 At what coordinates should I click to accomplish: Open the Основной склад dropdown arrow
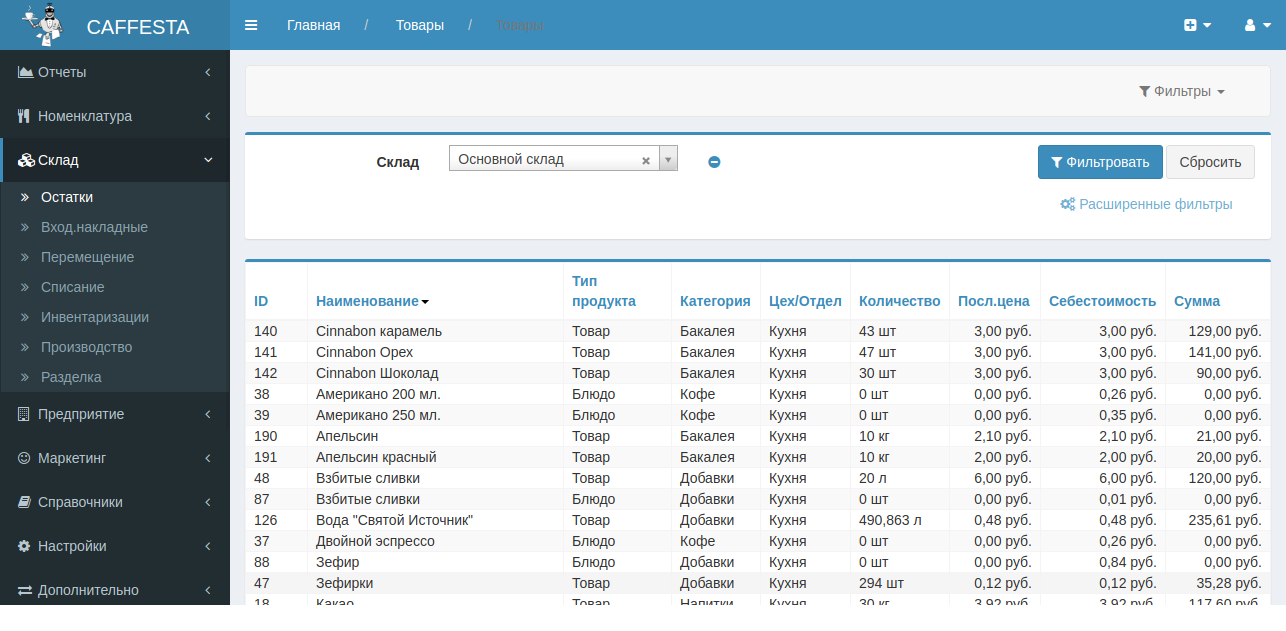668,159
